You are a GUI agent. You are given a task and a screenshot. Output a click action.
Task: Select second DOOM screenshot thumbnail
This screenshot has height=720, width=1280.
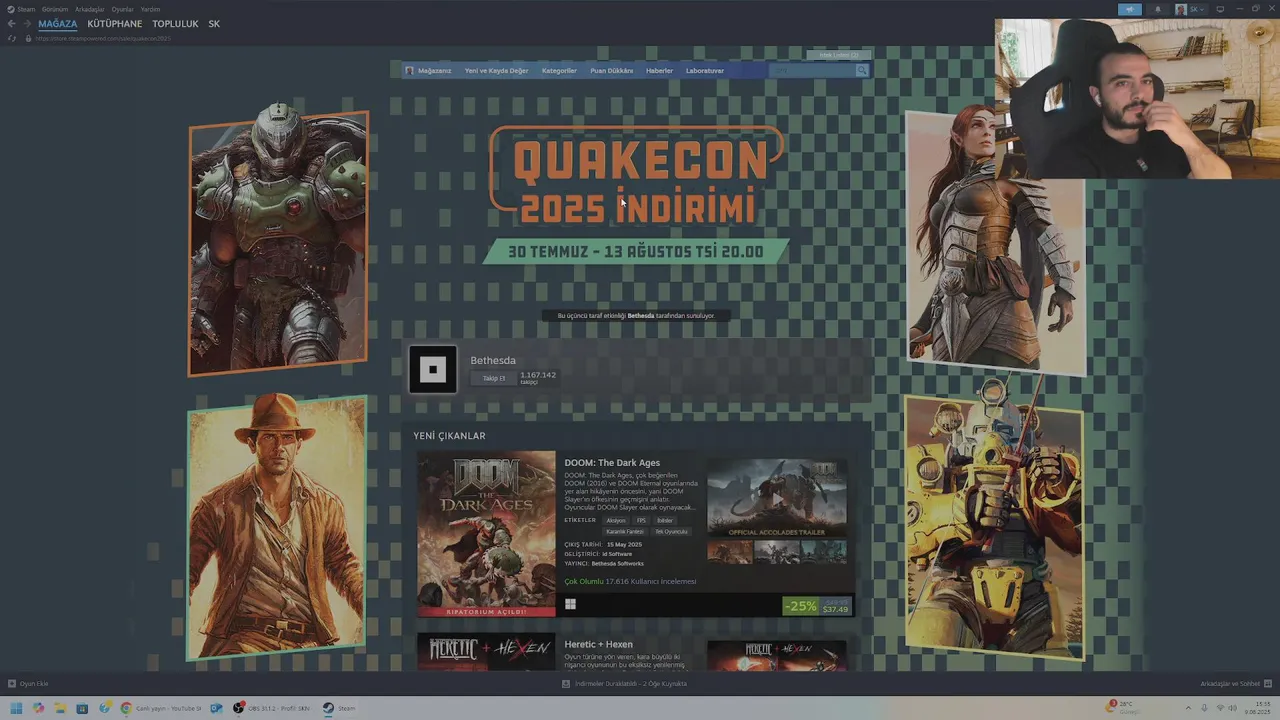pyautogui.click(x=777, y=552)
